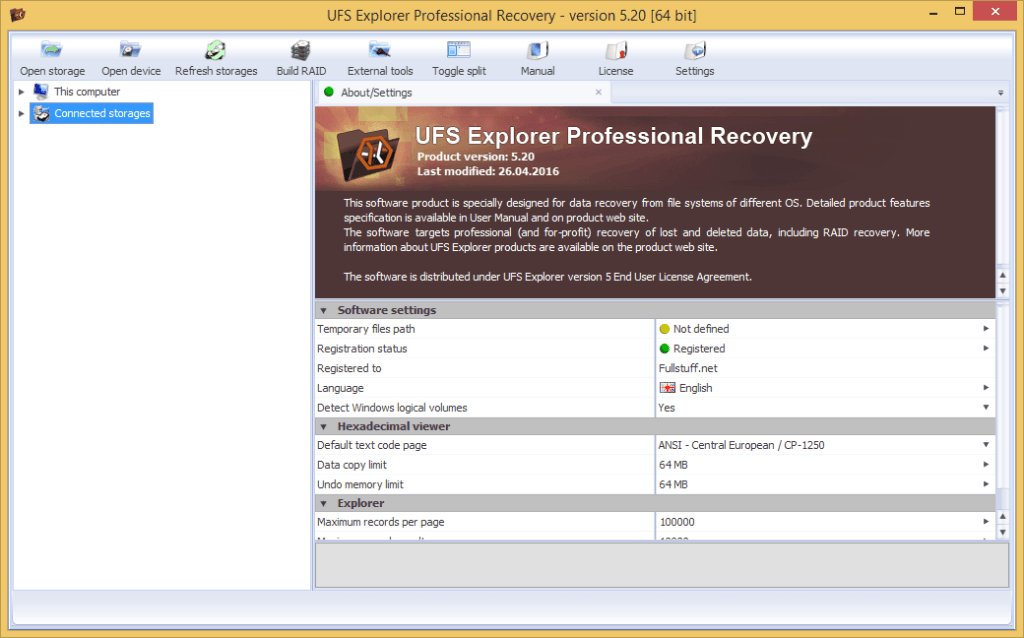Click the Refresh storages icon
The image size is (1024, 638).
[x=216, y=50]
